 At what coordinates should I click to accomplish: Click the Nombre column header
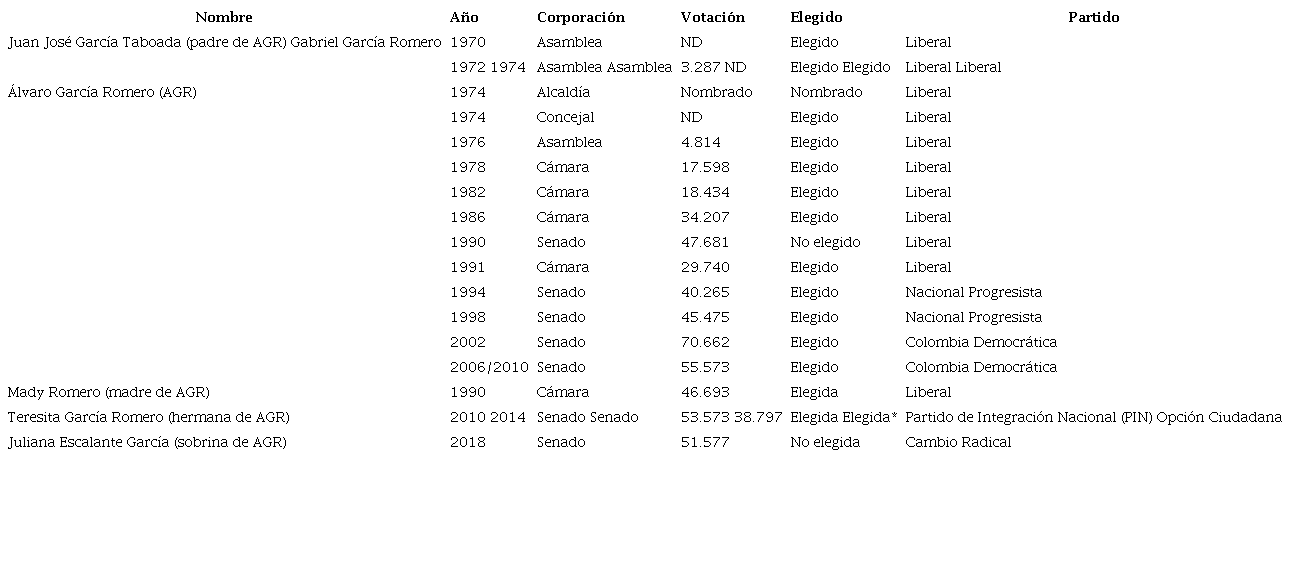(224, 17)
